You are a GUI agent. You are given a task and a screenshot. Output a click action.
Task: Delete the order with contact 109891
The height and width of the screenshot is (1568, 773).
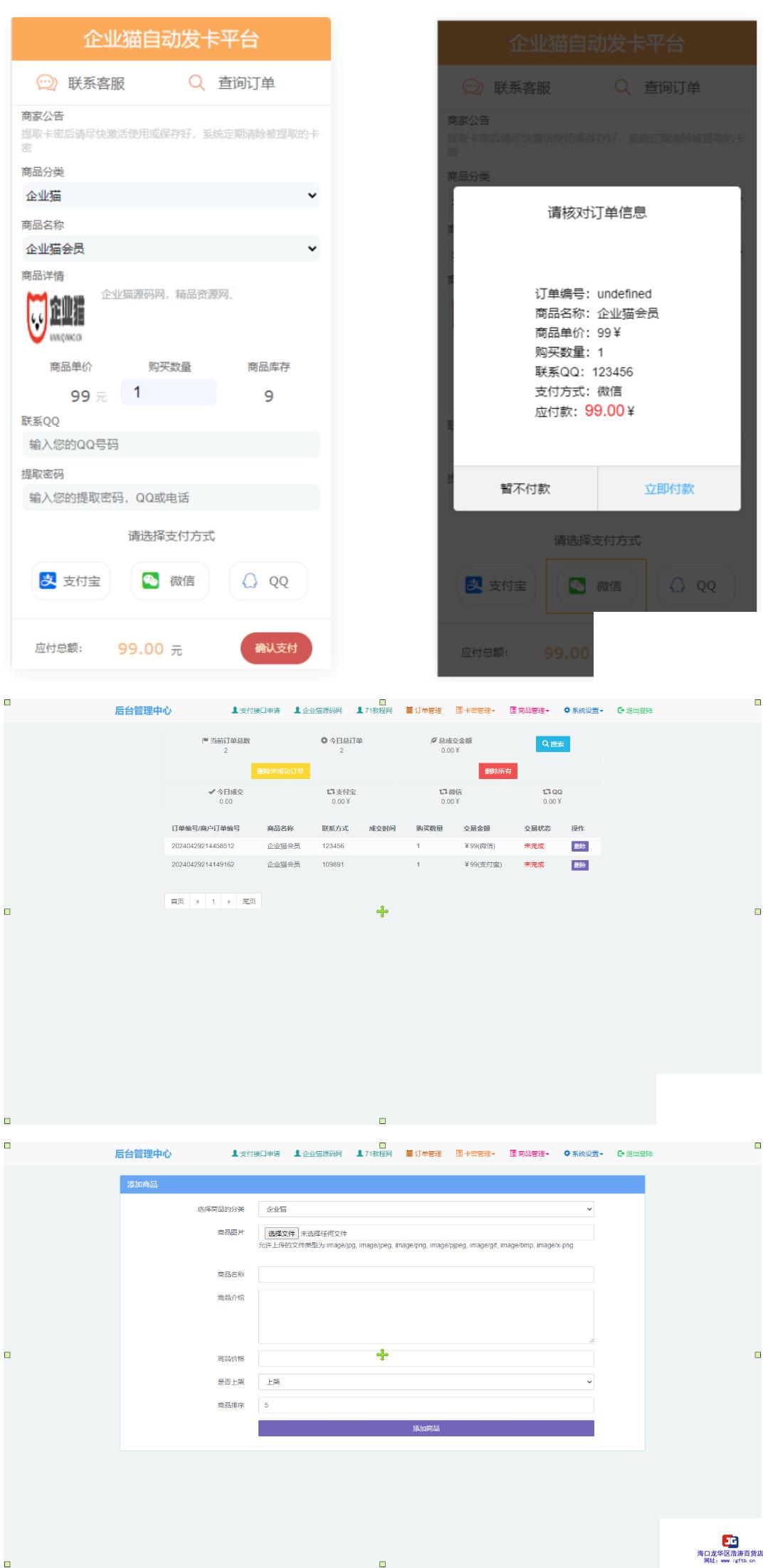tap(580, 865)
